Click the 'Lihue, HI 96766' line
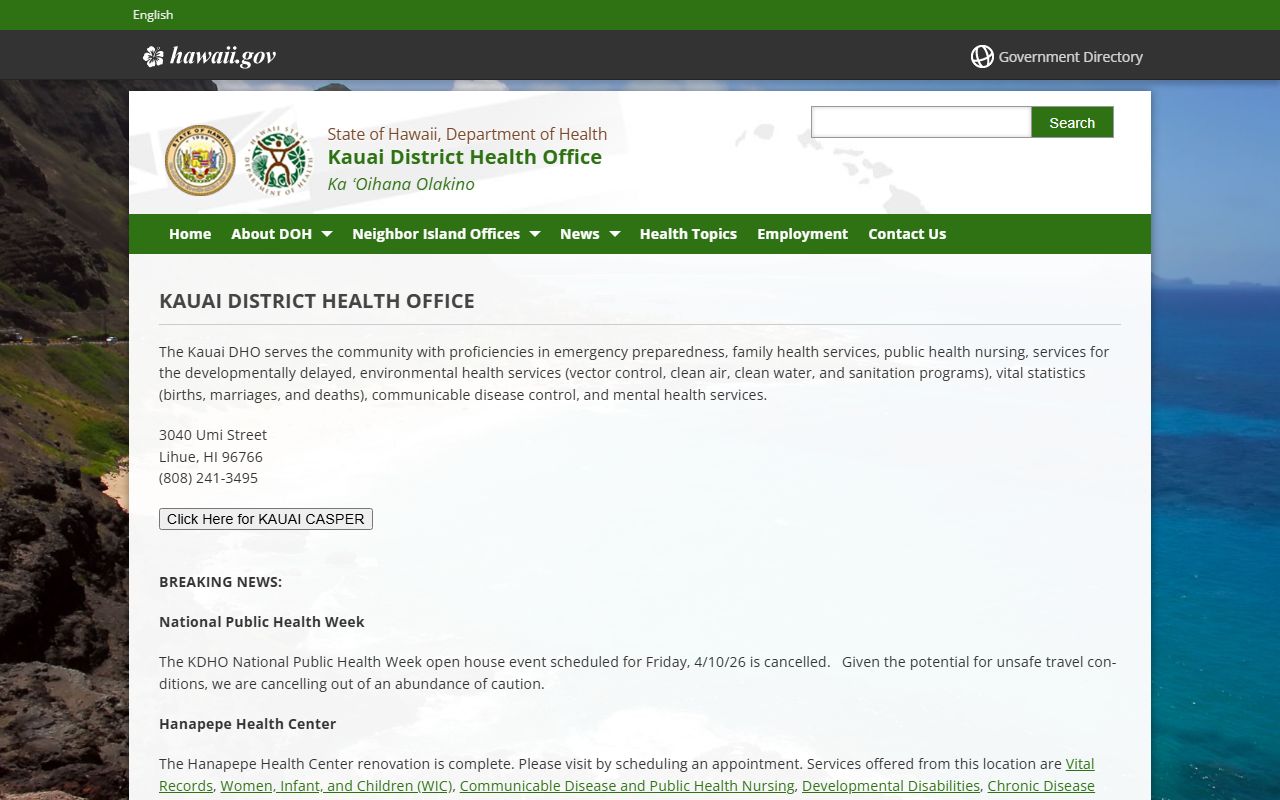This screenshot has width=1280, height=800. click(211, 457)
